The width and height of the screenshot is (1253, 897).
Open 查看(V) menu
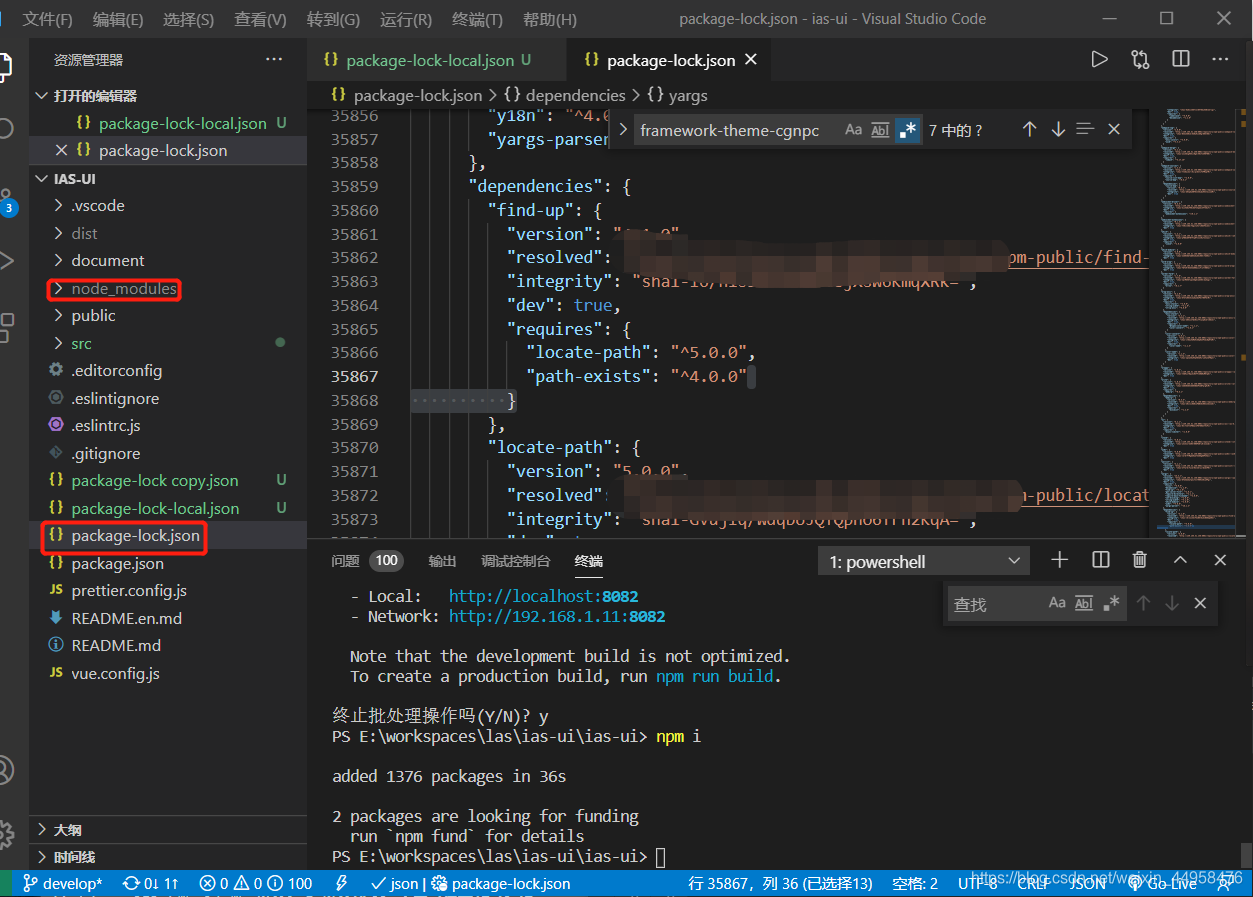pos(260,19)
